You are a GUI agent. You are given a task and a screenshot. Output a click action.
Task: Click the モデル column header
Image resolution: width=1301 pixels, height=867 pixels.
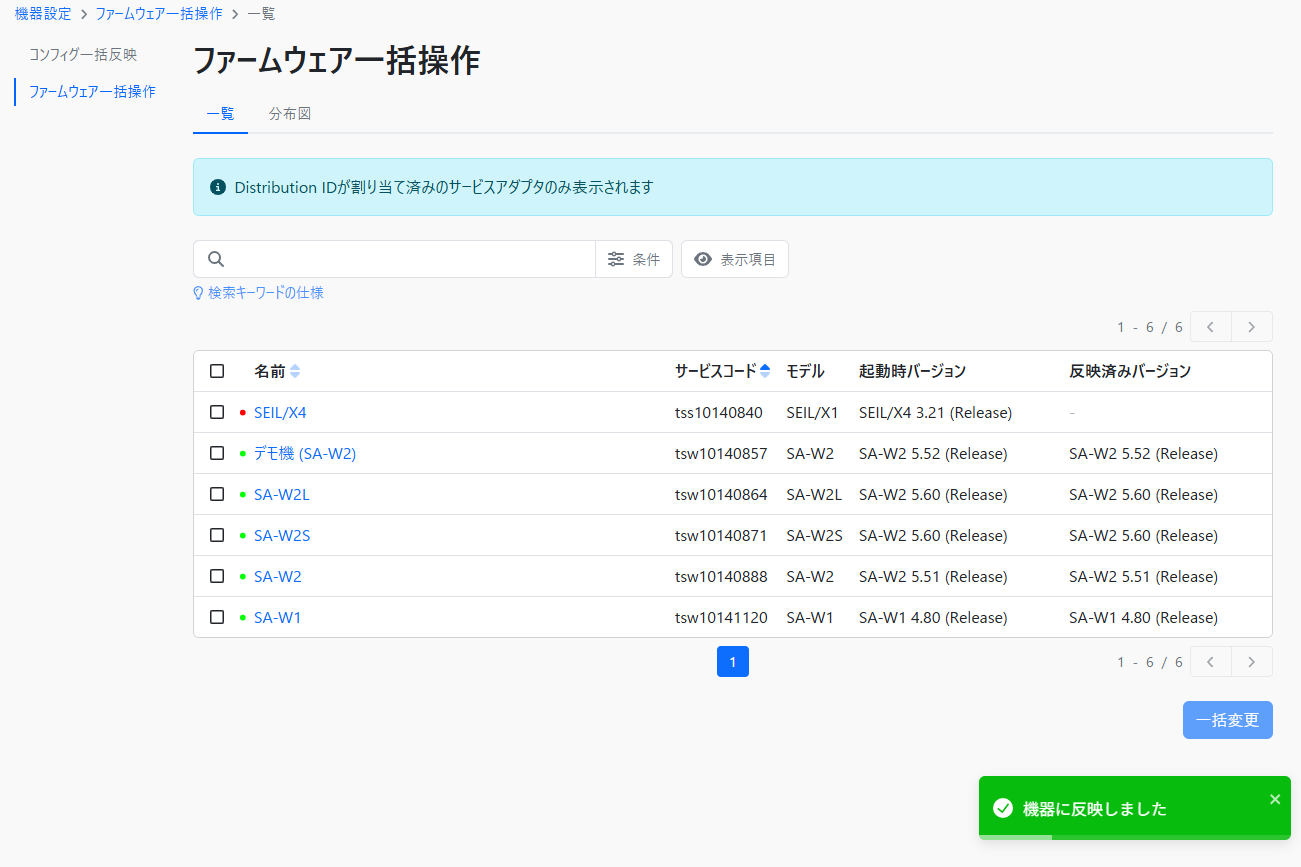pos(805,371)
